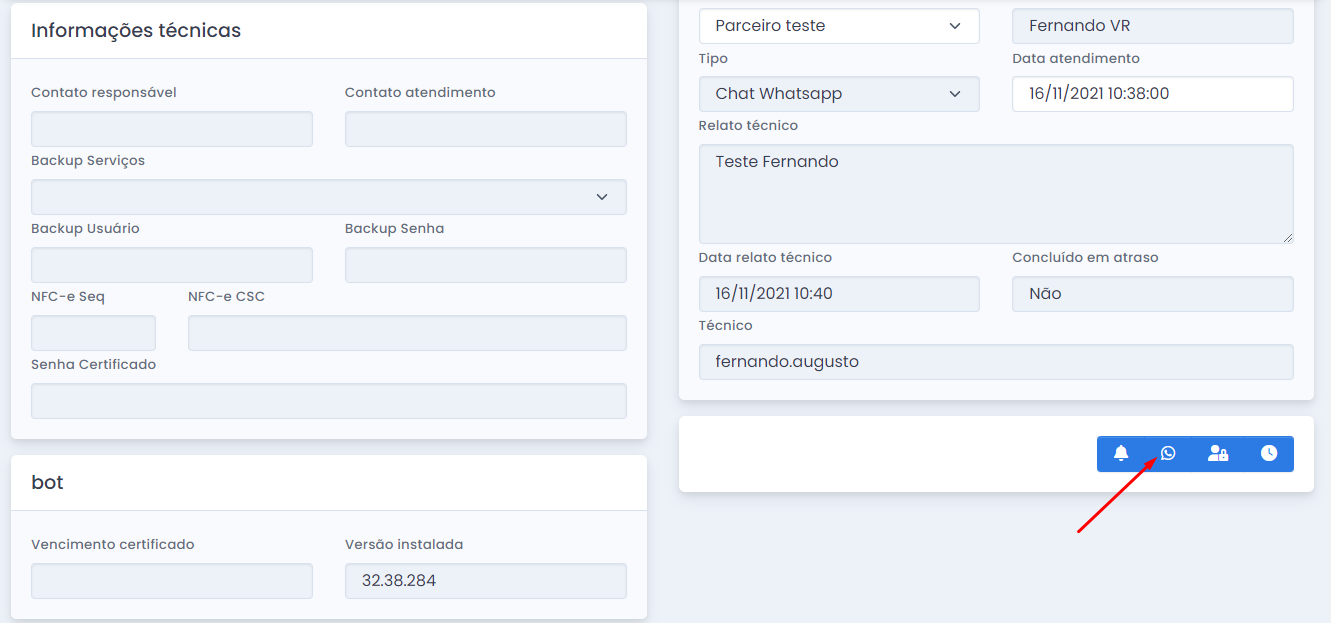Open the Parceiro teste dropdown

[x=838, y=26]
